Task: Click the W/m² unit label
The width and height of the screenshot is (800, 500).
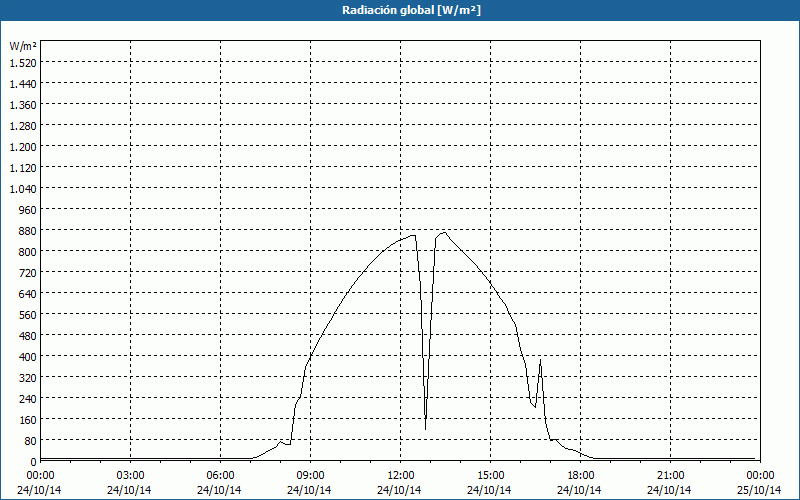Action: tap(23, 46)
